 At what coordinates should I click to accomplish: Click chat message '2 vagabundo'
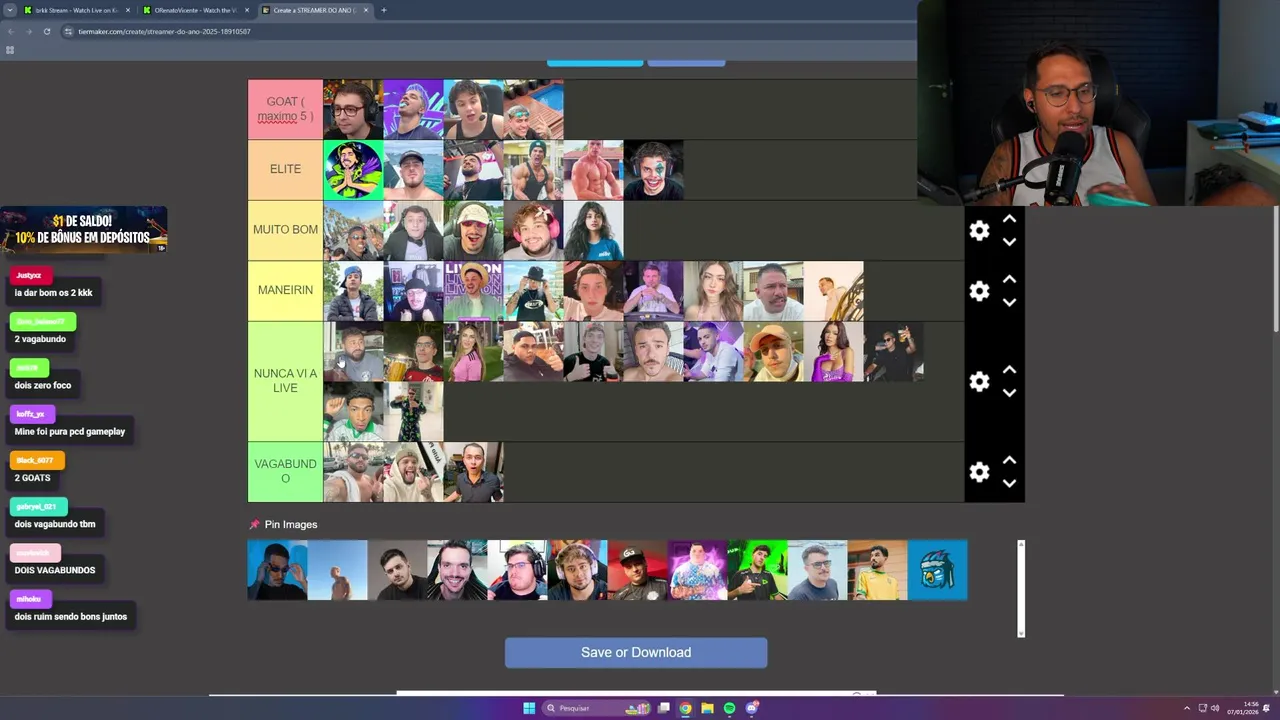coord(40,339)
